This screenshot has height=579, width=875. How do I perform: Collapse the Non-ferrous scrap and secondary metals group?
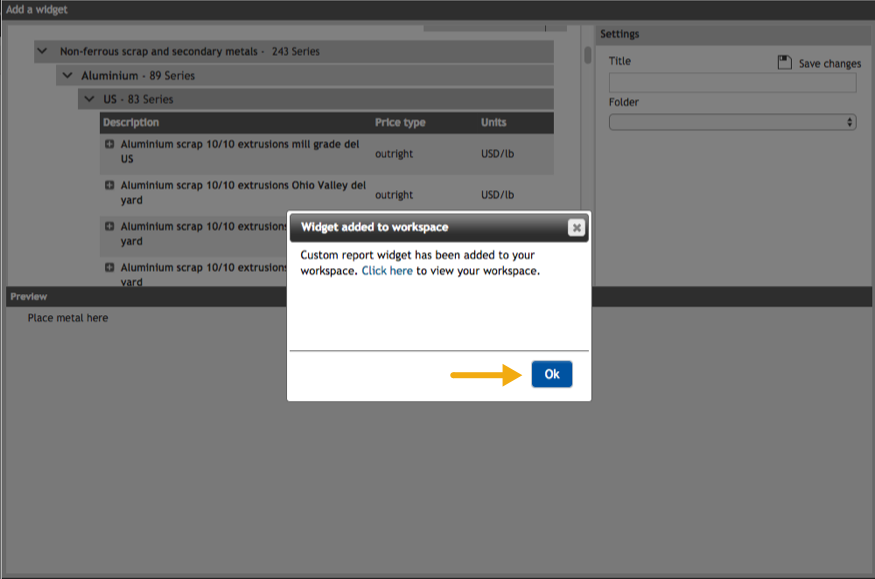point(42,51)
